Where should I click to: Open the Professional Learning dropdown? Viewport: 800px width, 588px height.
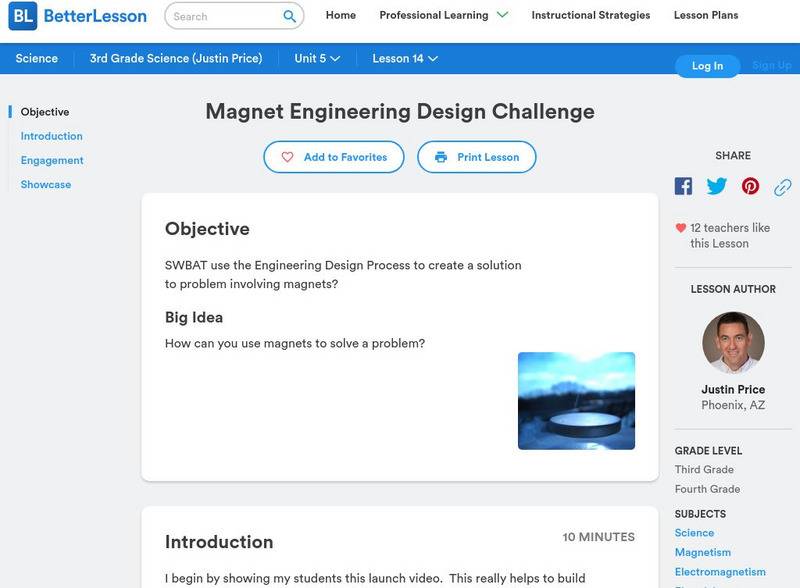(435, 15)
